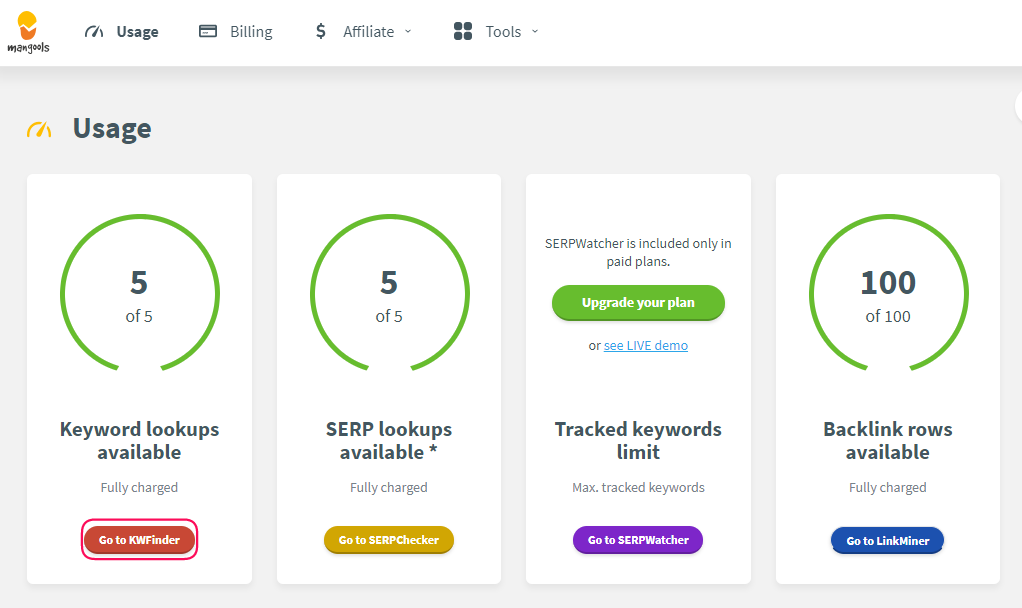The height and width of the screenshot is (608, 1022).
Task: Click the Billing credit card icon
Action: 208,31
